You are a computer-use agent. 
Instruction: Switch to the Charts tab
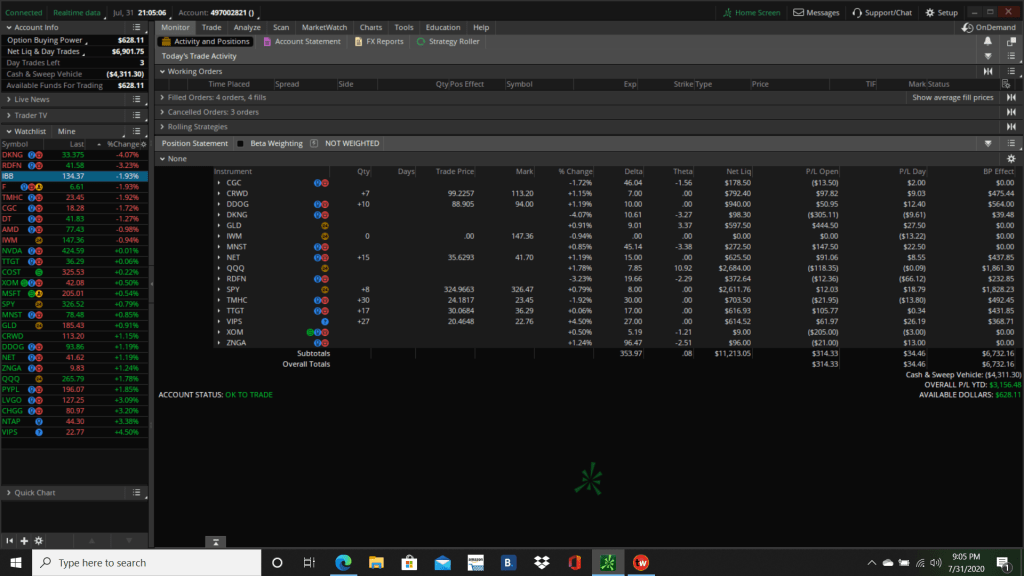370,27
